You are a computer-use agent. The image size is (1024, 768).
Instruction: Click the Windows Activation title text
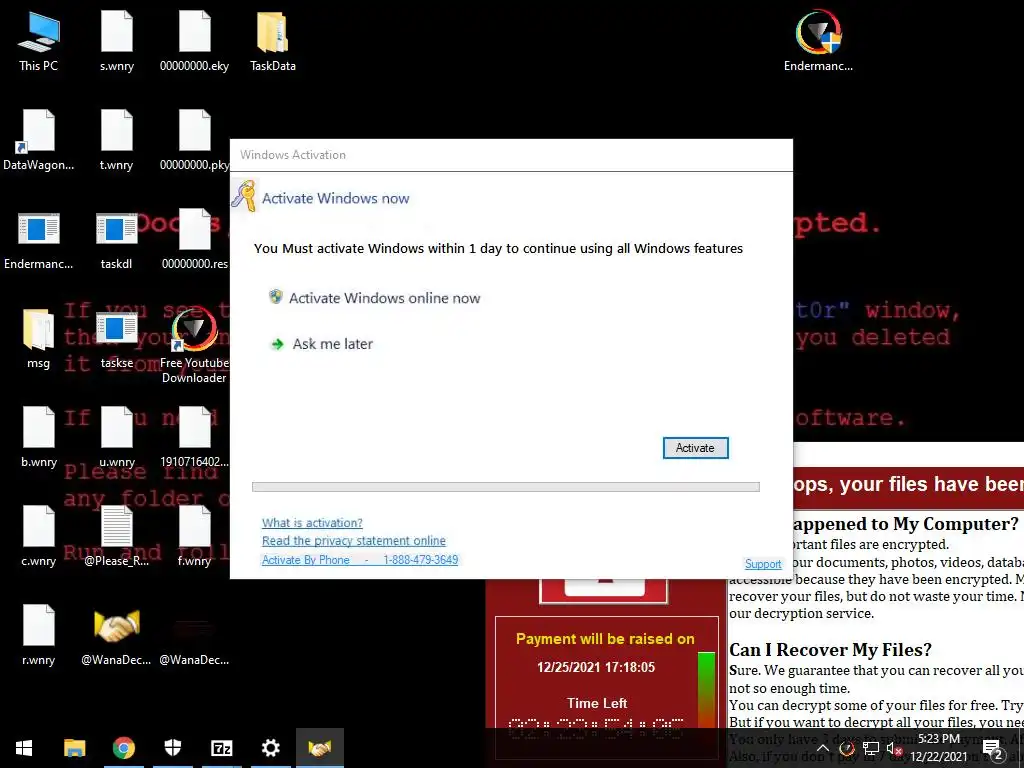point(293,155)
